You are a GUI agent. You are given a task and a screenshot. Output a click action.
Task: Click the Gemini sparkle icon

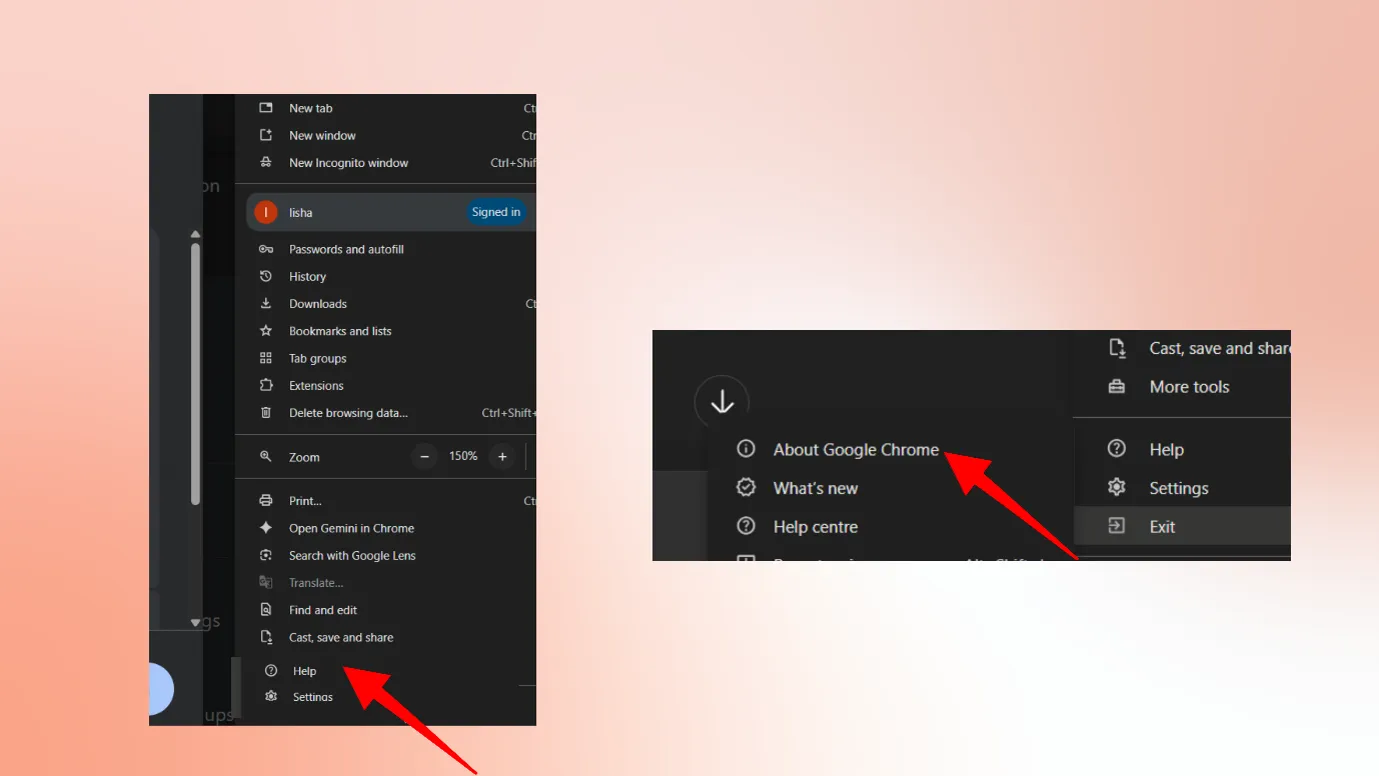266,528
